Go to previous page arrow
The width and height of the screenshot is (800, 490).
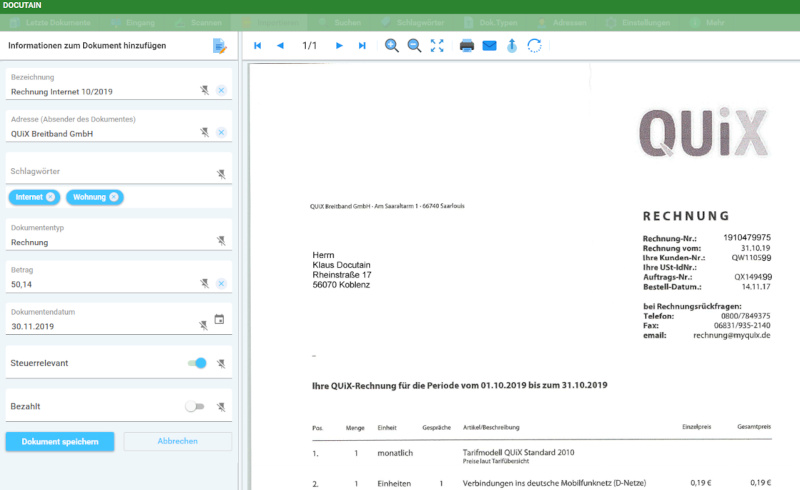point(280,45)
